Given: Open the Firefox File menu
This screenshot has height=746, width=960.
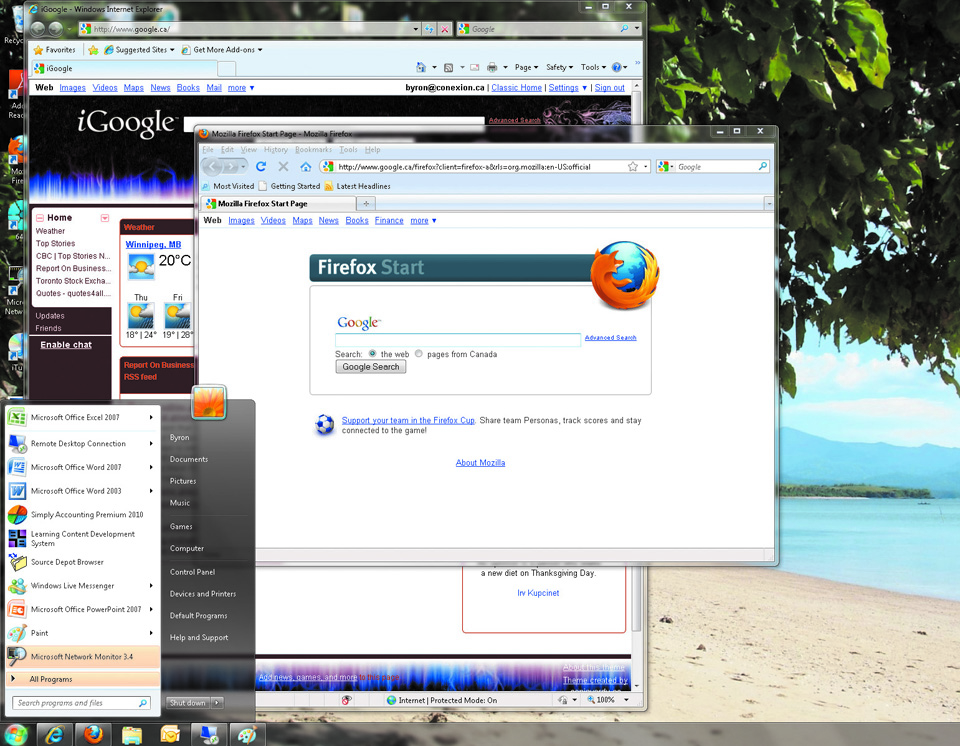Looking at the screenshot, I should (208, 149).
